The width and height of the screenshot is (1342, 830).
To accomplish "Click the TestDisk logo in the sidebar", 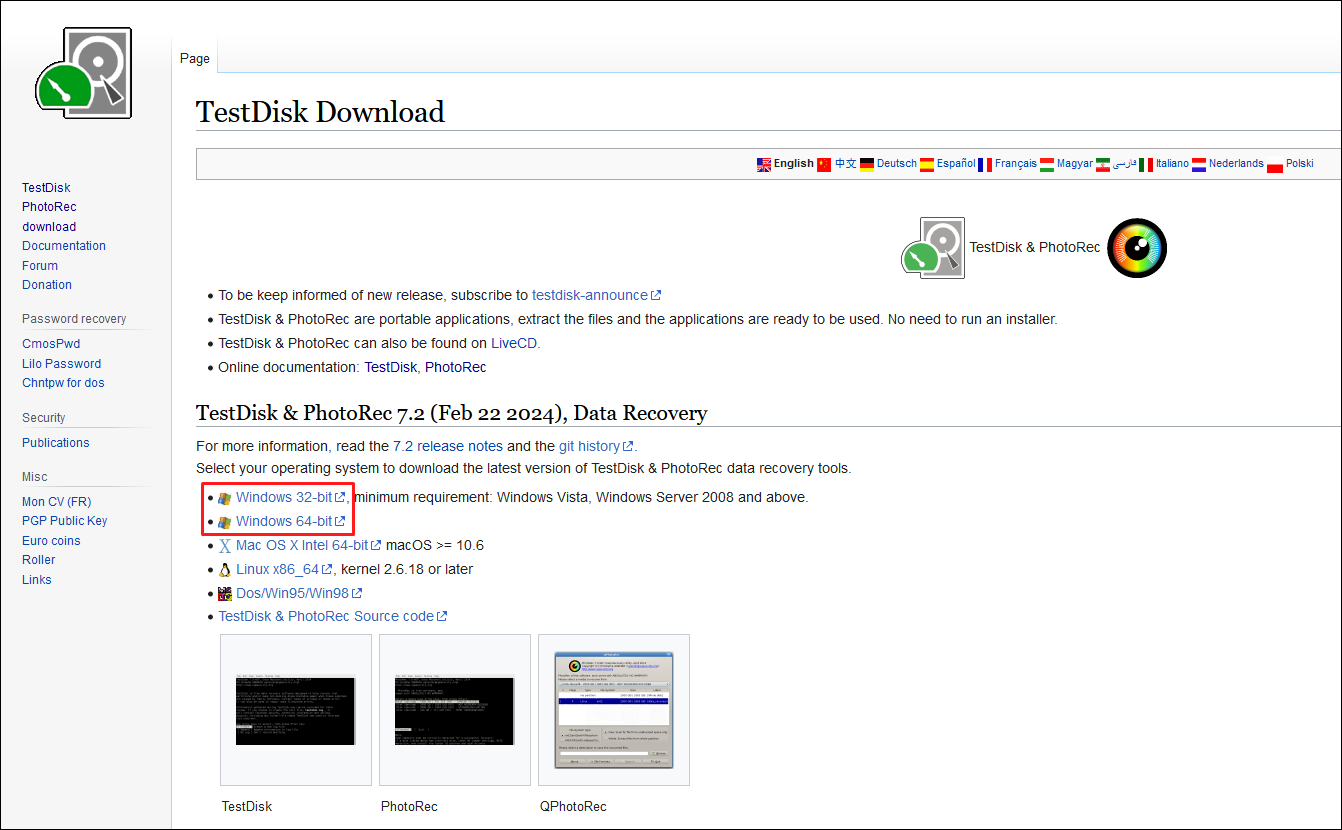I will click(x=84, y=74).
